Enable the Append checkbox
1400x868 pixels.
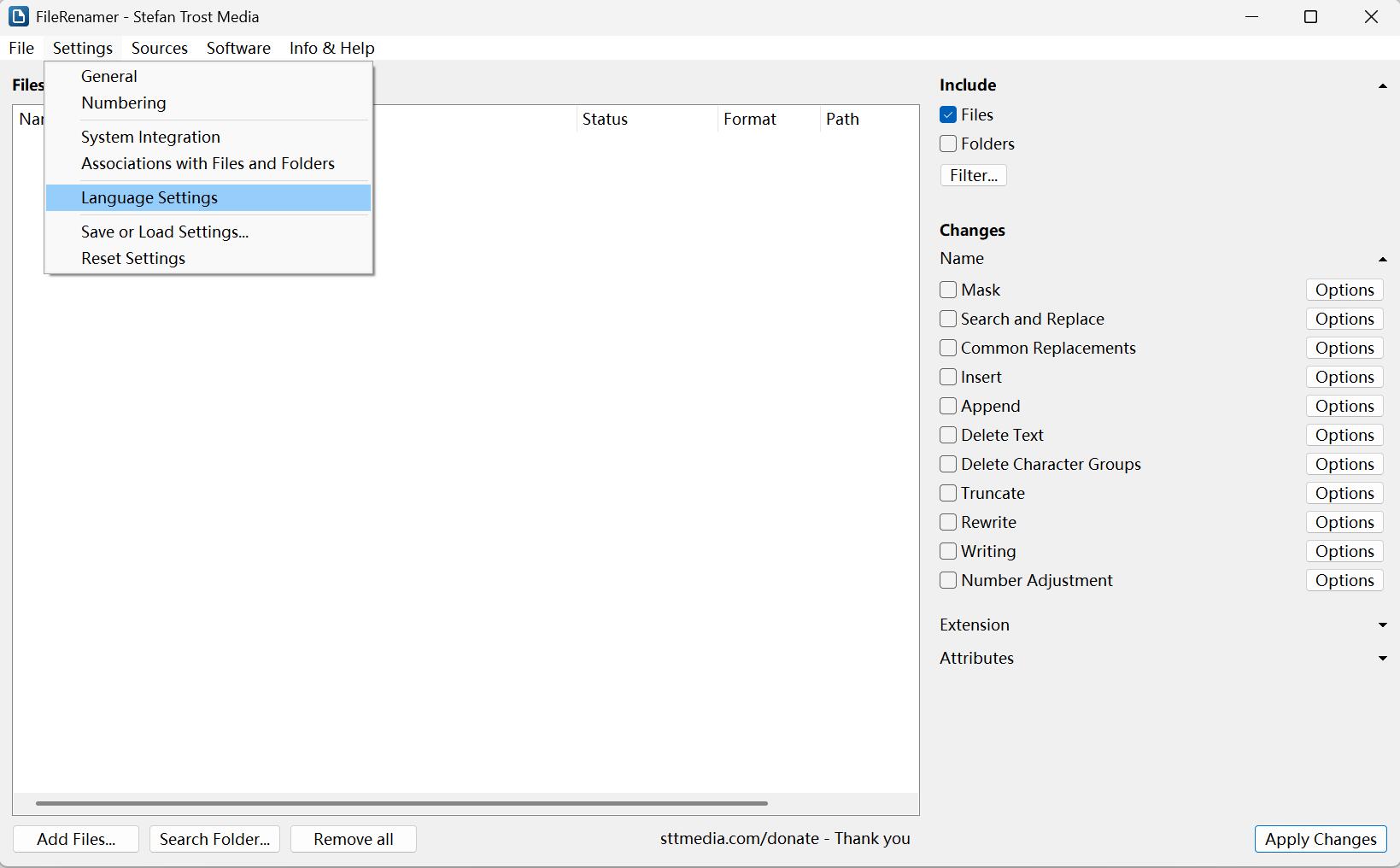(948, 406)
